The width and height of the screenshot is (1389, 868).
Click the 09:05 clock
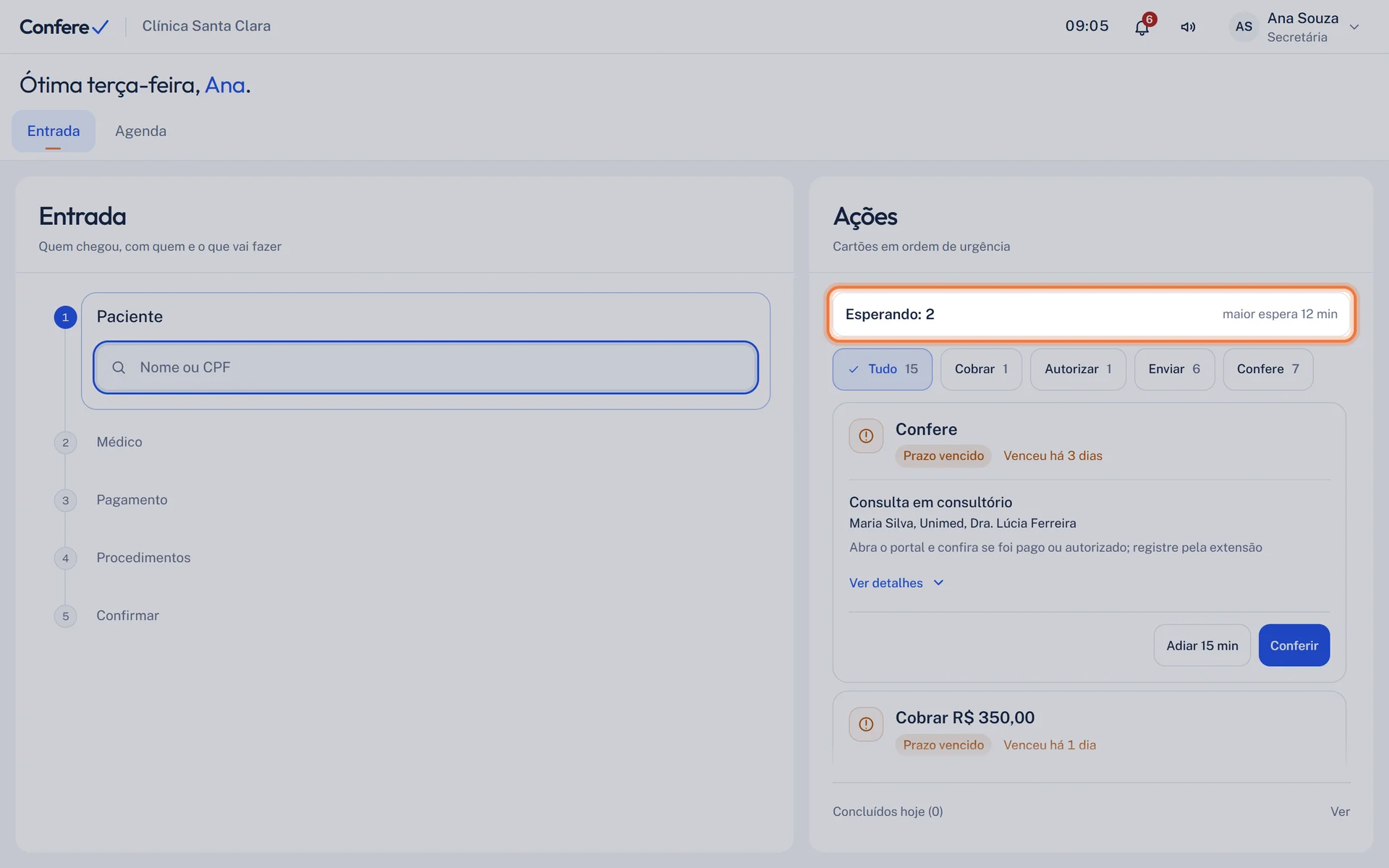click(x=1087, y=26)
